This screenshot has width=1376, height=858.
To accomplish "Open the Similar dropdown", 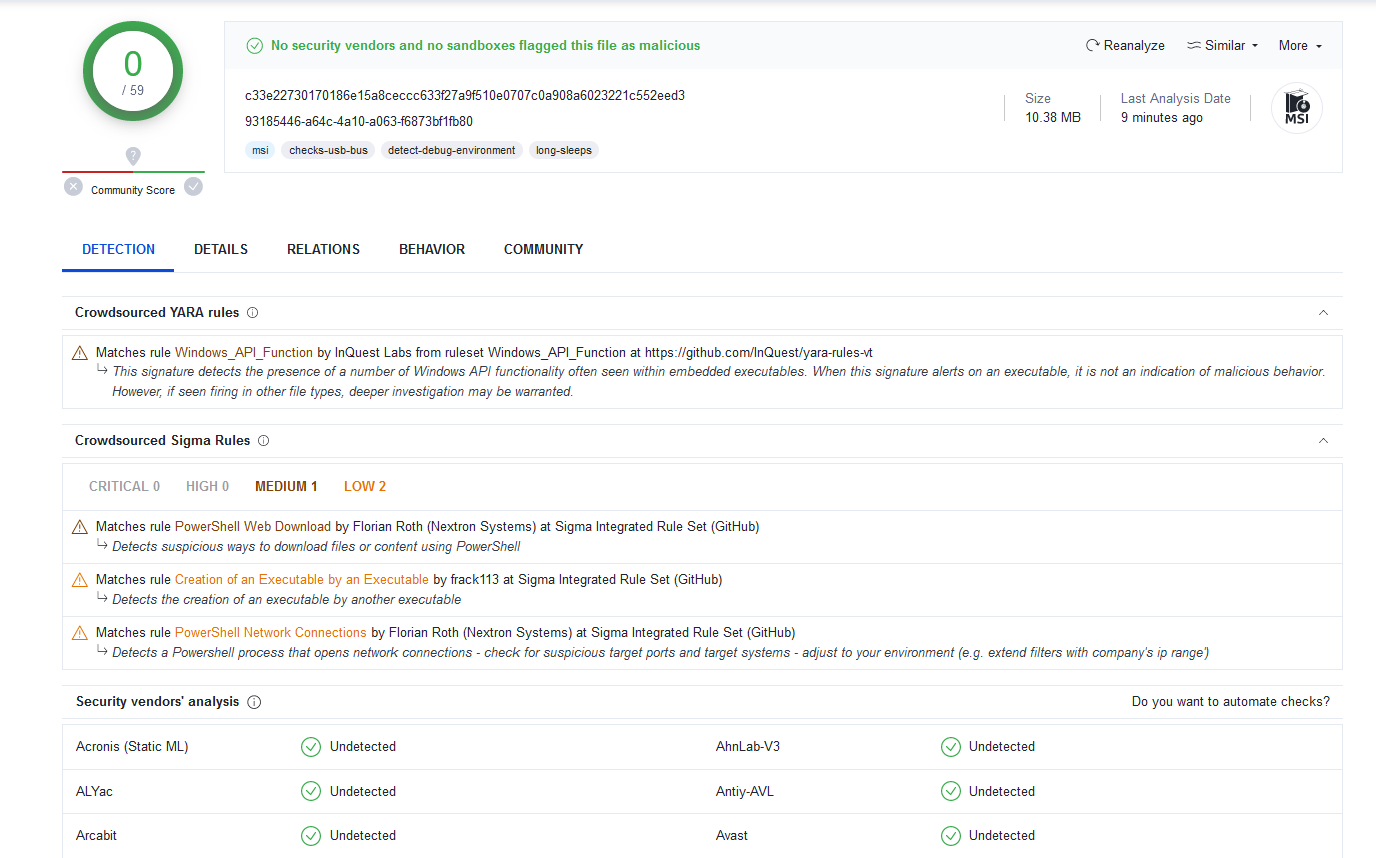I will (x=1221, y=45).
